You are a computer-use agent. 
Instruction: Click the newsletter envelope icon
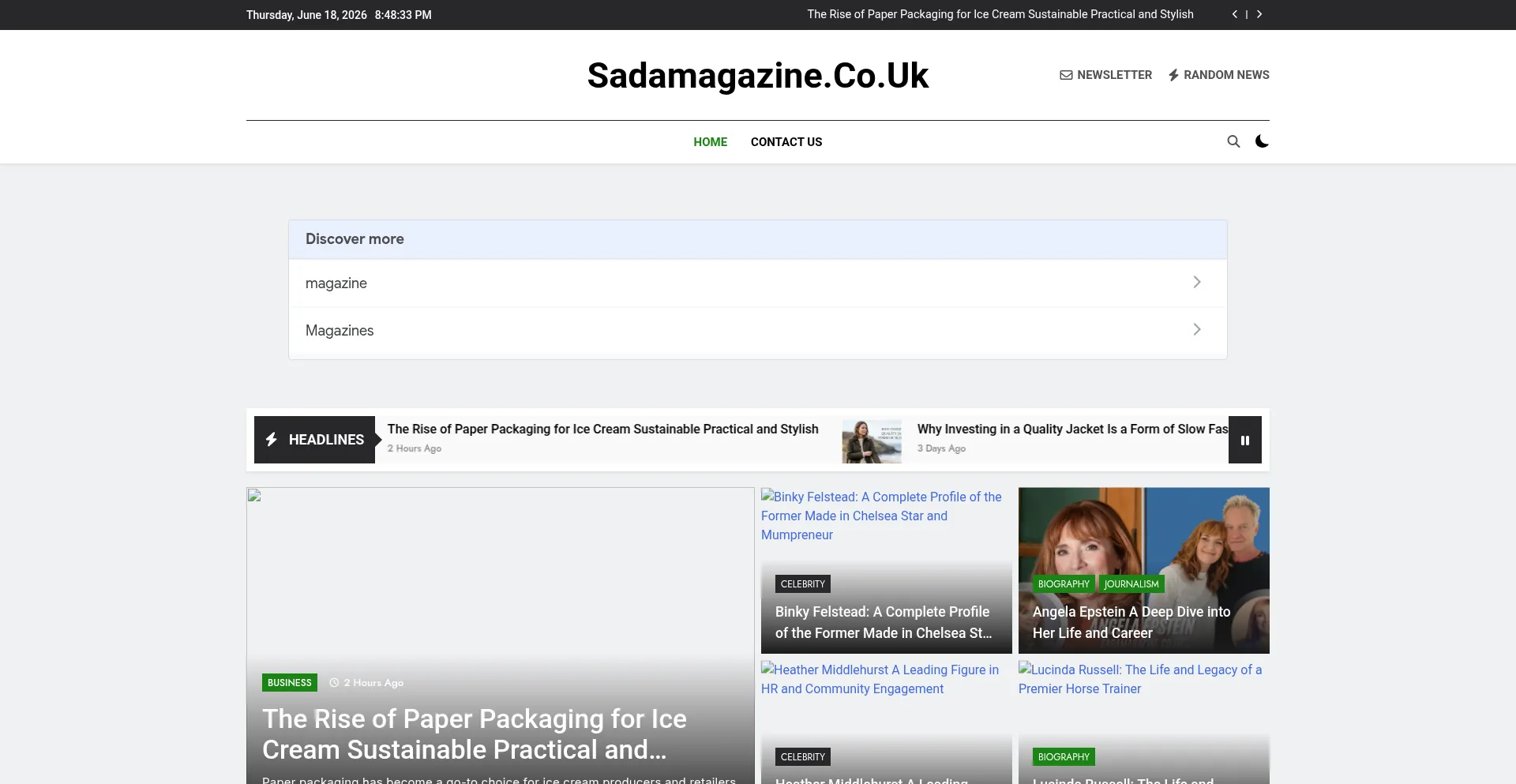coord(1066,75)
